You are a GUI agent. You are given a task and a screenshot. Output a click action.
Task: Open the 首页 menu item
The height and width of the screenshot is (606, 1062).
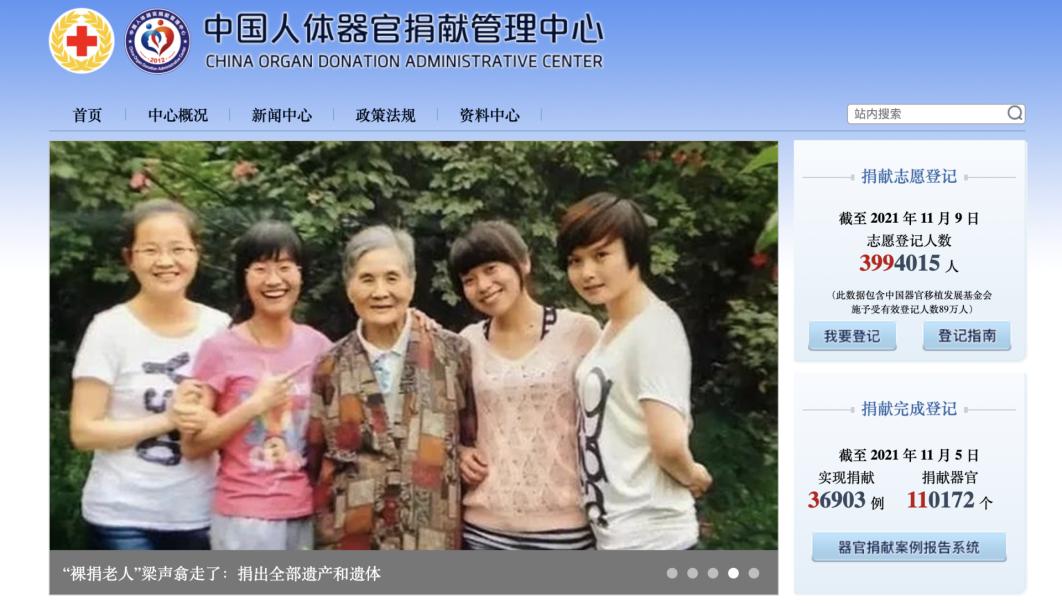click(x=87, y=115)
